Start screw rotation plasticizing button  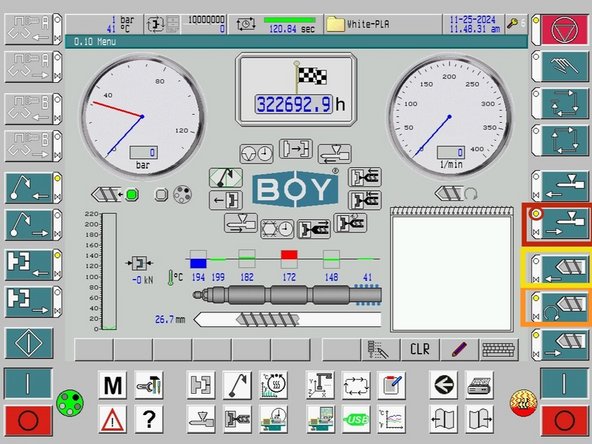tap(560, 307)
